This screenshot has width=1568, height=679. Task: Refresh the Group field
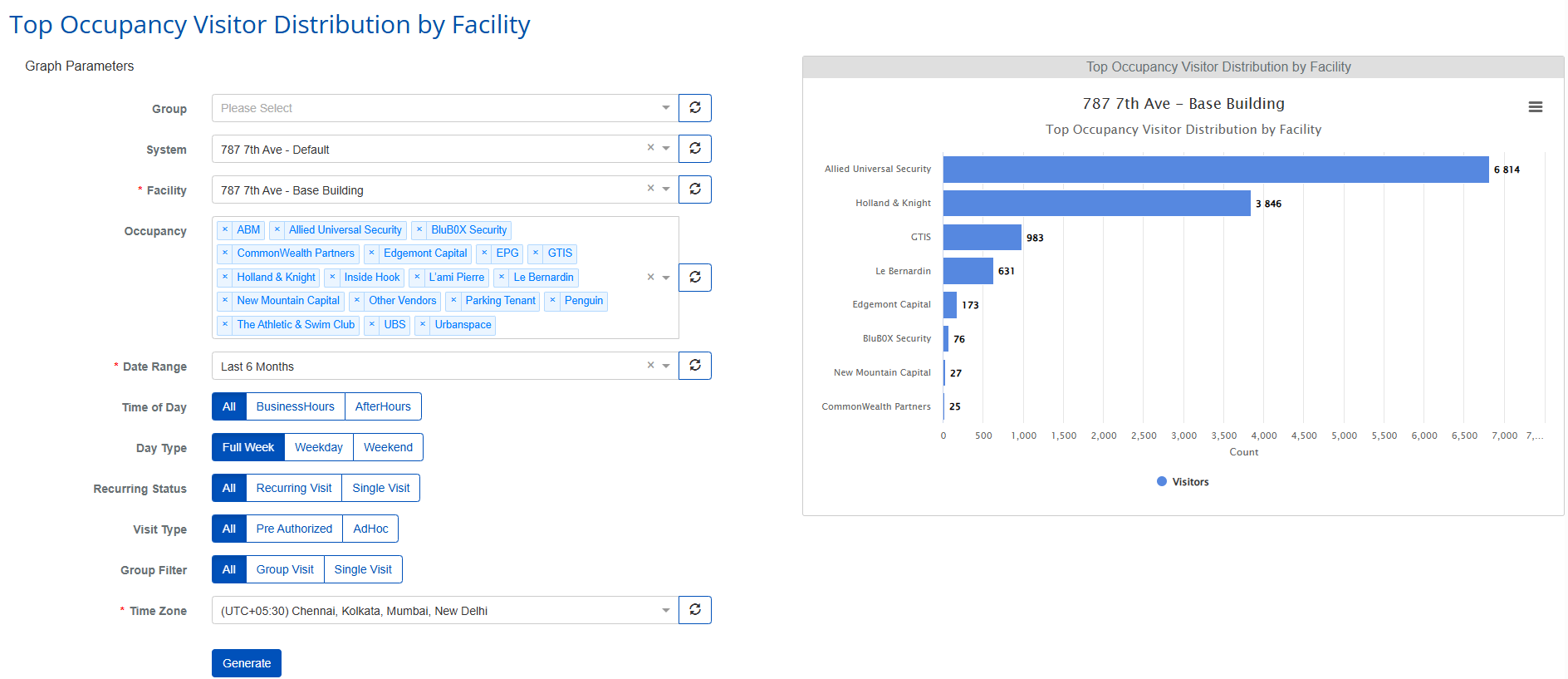[x=695, y=108]
